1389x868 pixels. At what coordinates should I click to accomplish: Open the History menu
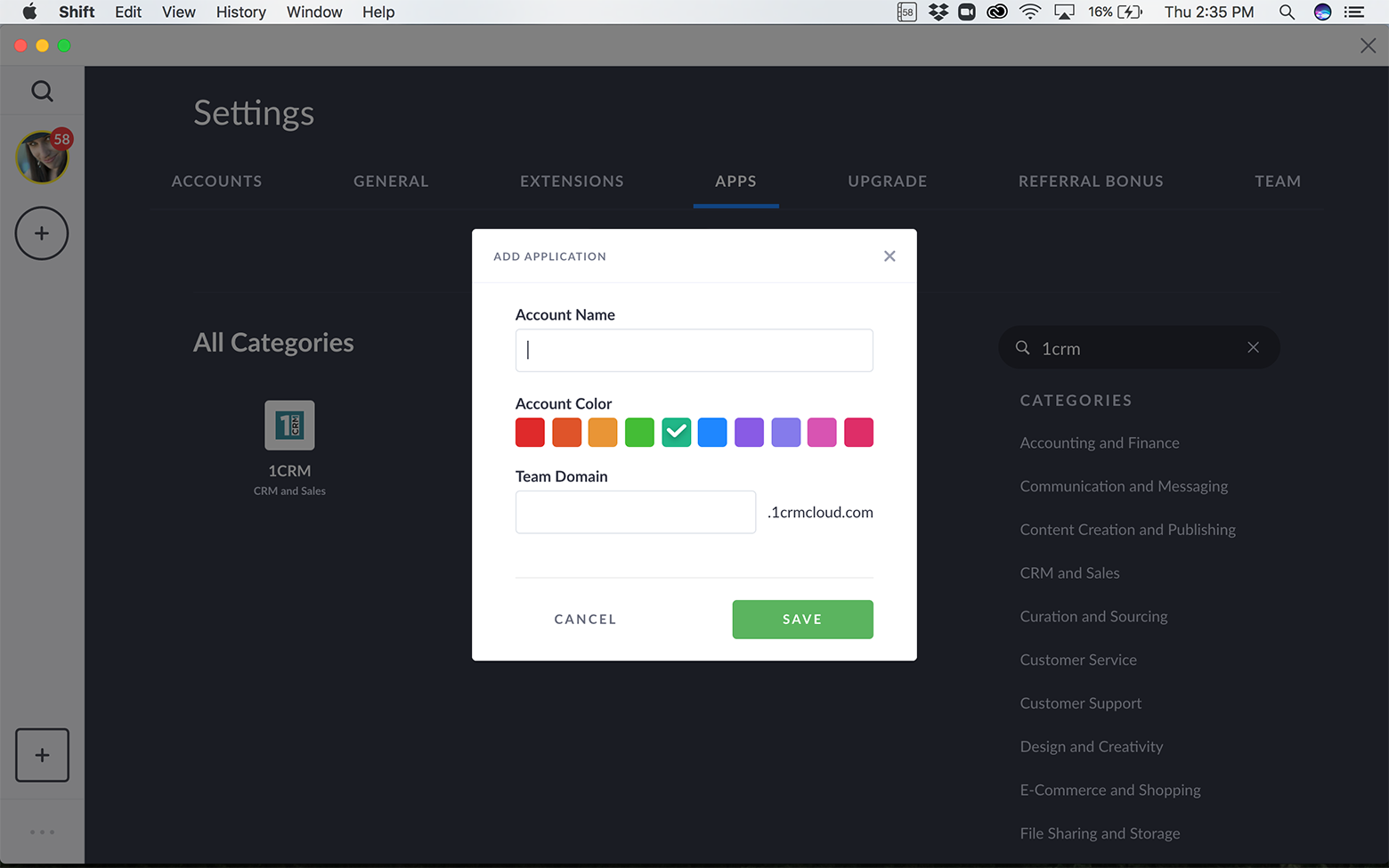241,12
